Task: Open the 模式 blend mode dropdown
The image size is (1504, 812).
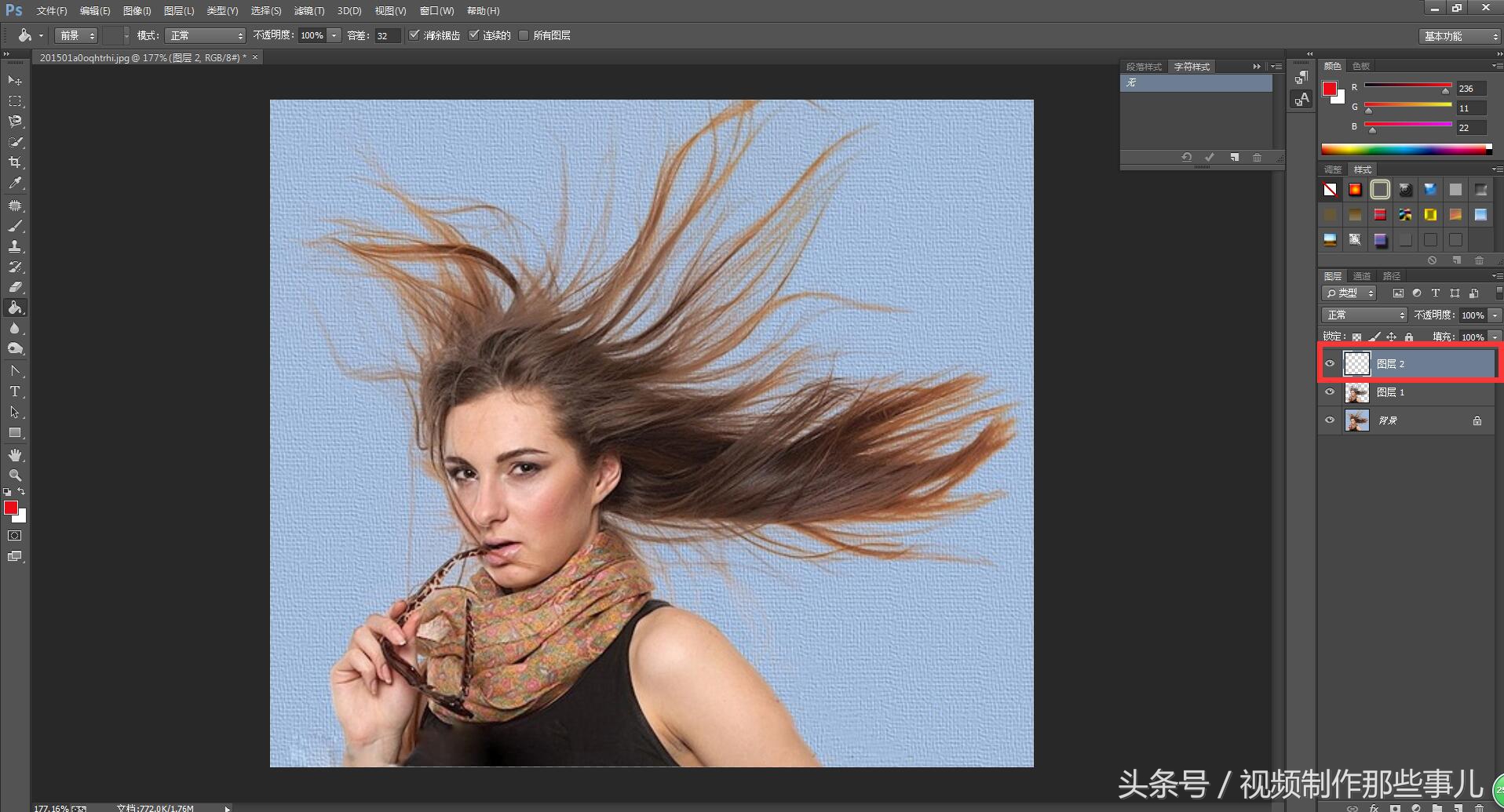Action: click(206, 36)
